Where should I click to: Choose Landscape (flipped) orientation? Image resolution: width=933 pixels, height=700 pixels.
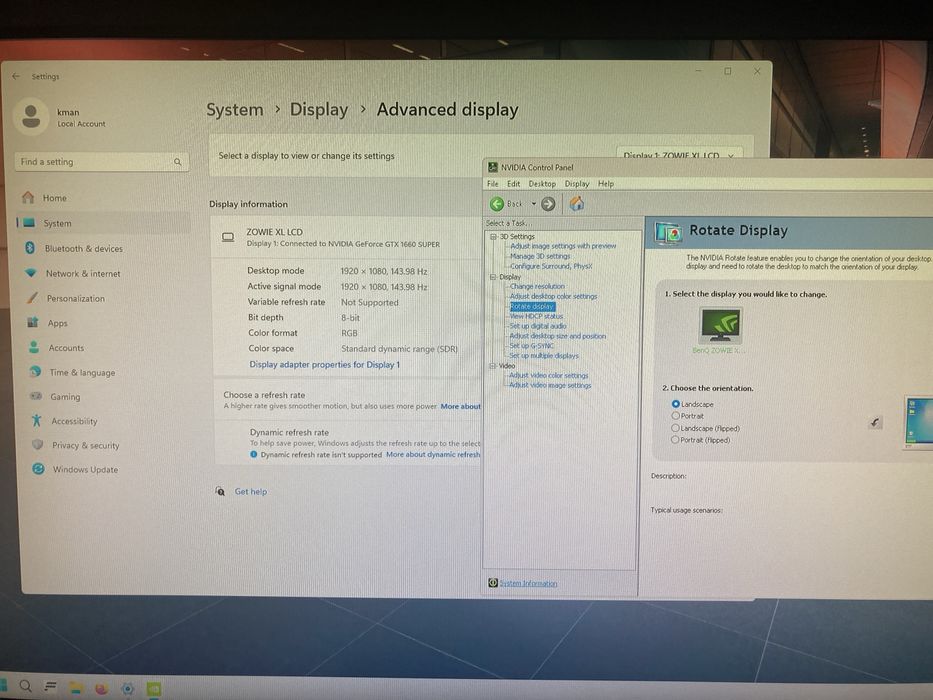click(675, 428)
